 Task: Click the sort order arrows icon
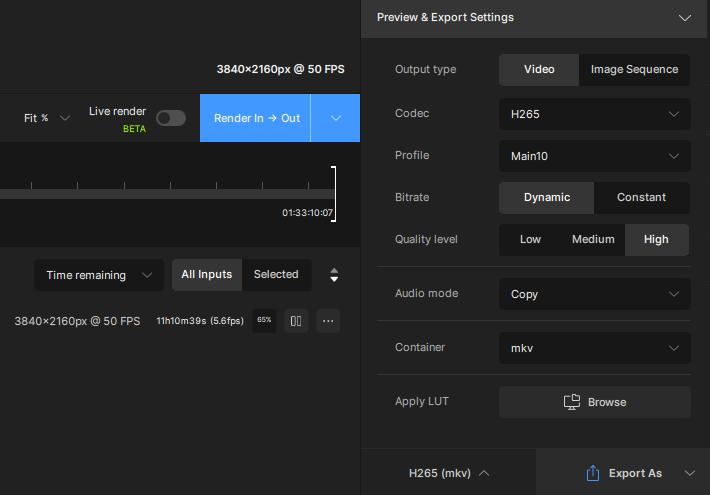coord(334,275)
